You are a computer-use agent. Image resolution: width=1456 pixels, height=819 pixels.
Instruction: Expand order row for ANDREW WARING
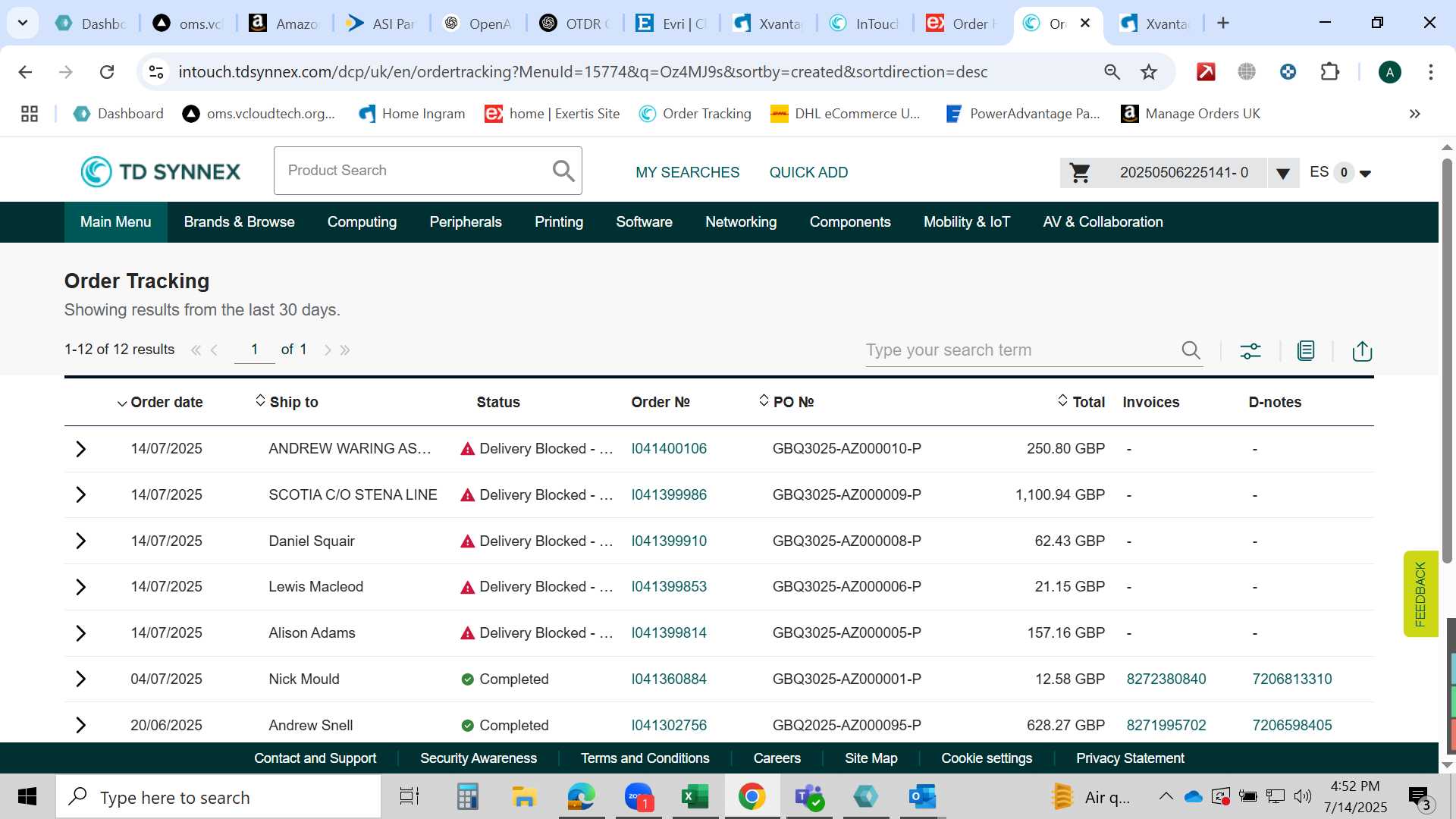[81, 449]
